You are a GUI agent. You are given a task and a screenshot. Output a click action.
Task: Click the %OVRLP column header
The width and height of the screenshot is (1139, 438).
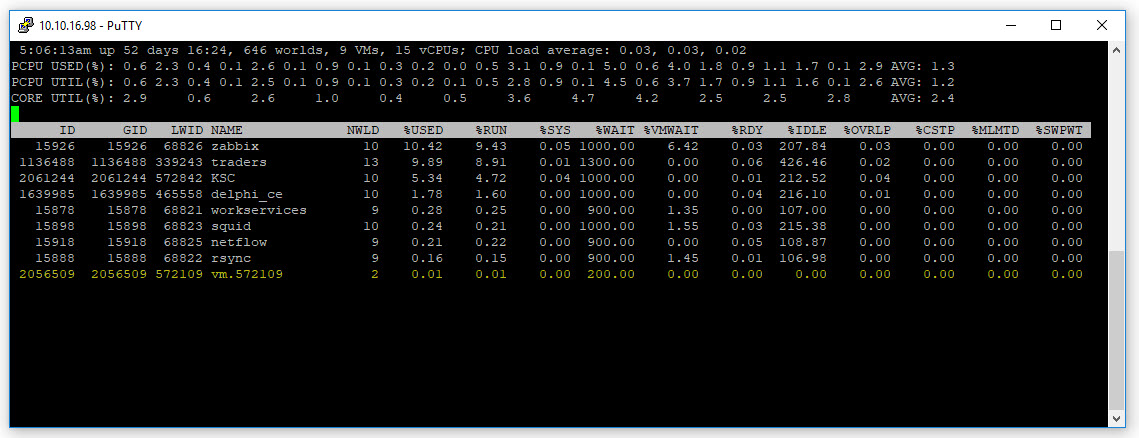(867, 130)
